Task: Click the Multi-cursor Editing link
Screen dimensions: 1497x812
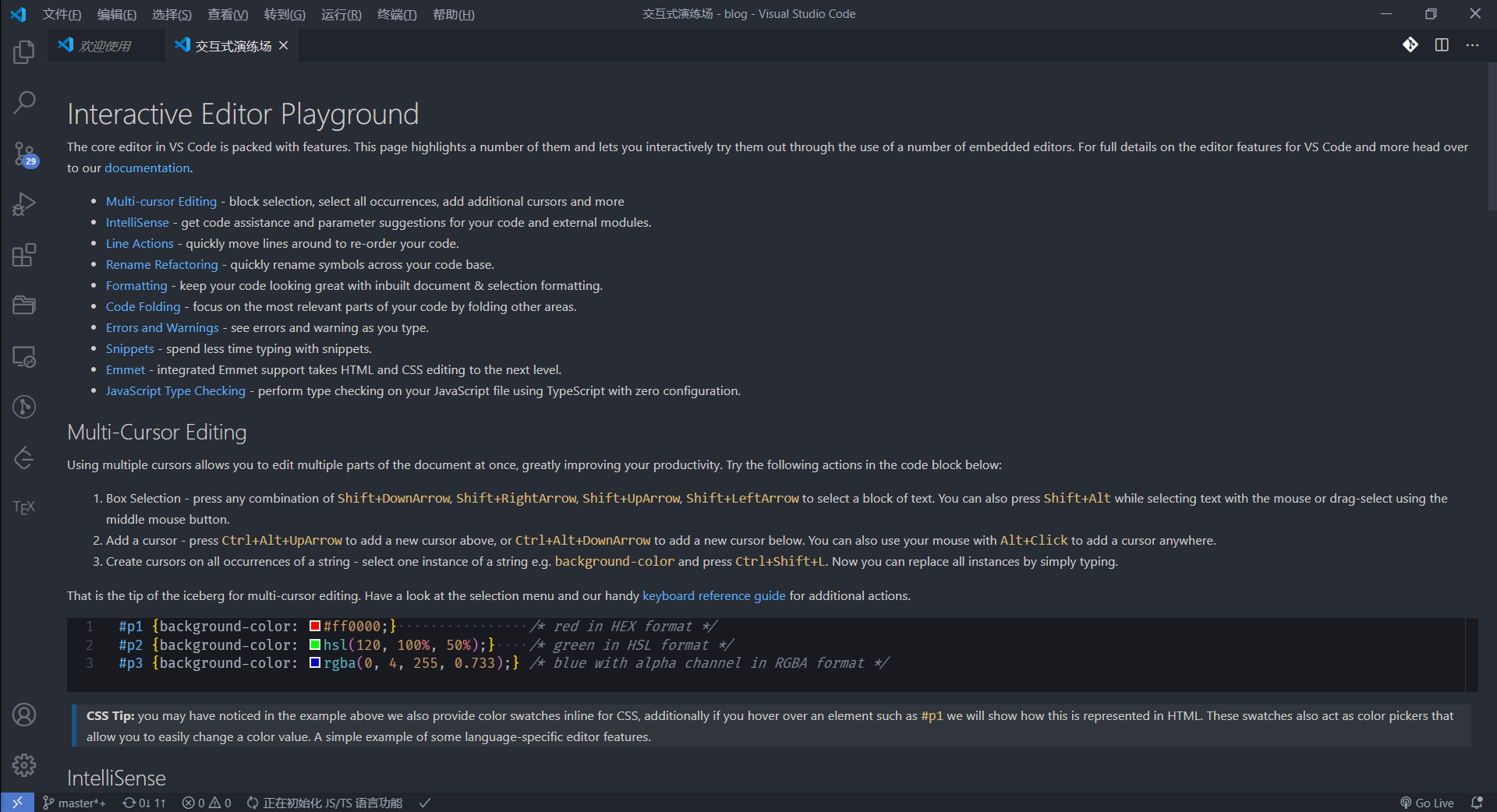Action: (161, 201)
